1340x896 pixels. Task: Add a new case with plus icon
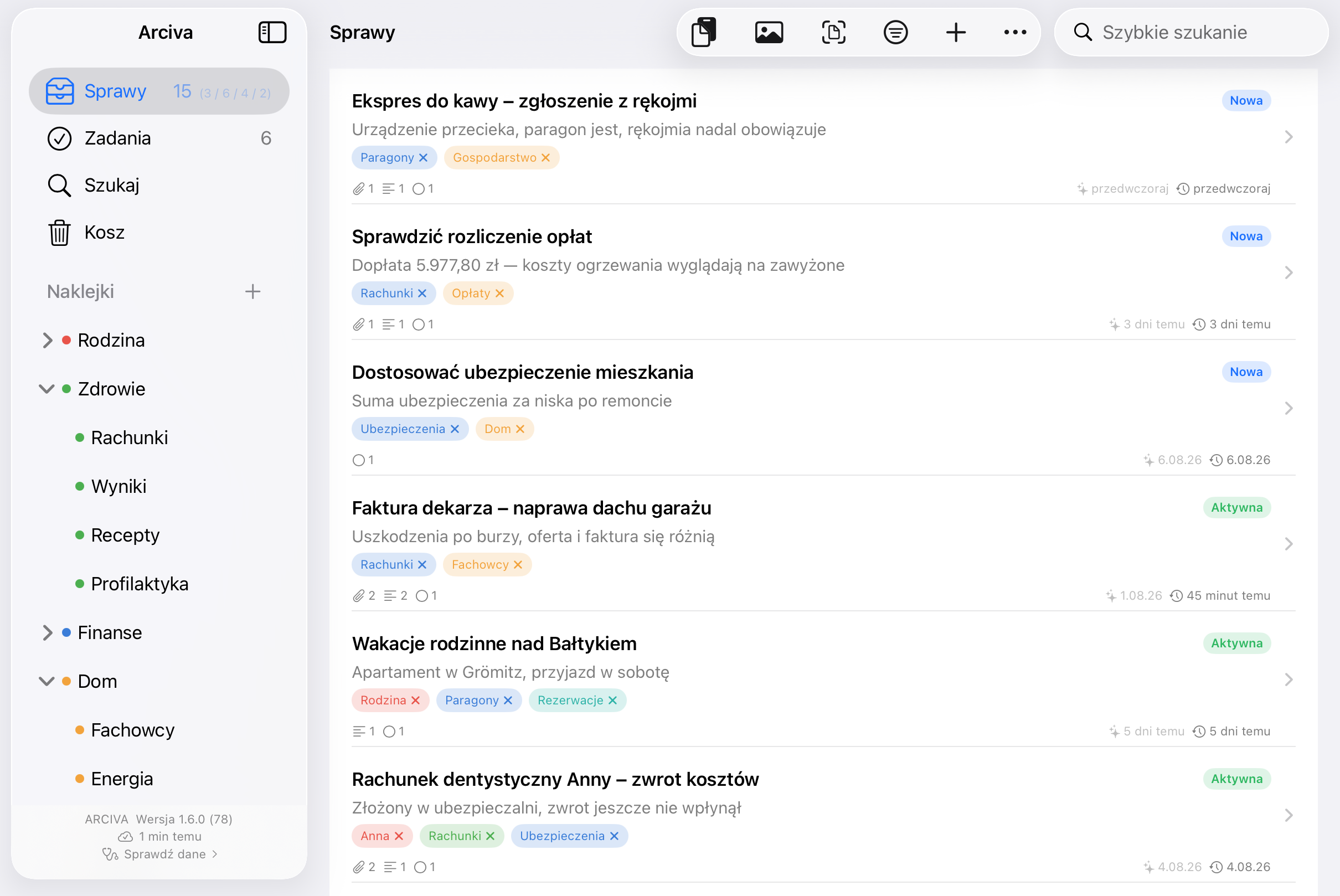pos(955,33)
